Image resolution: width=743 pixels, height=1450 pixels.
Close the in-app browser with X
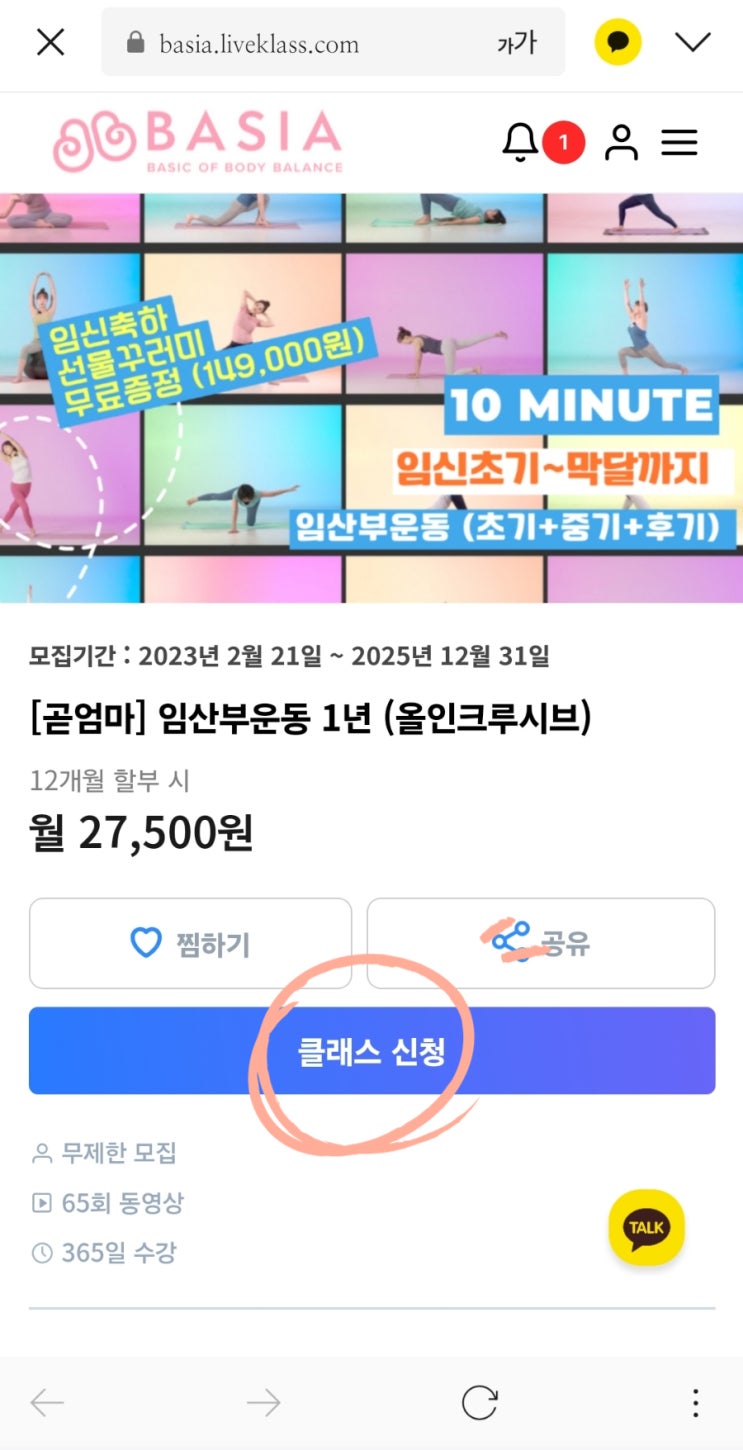[50, 42]
